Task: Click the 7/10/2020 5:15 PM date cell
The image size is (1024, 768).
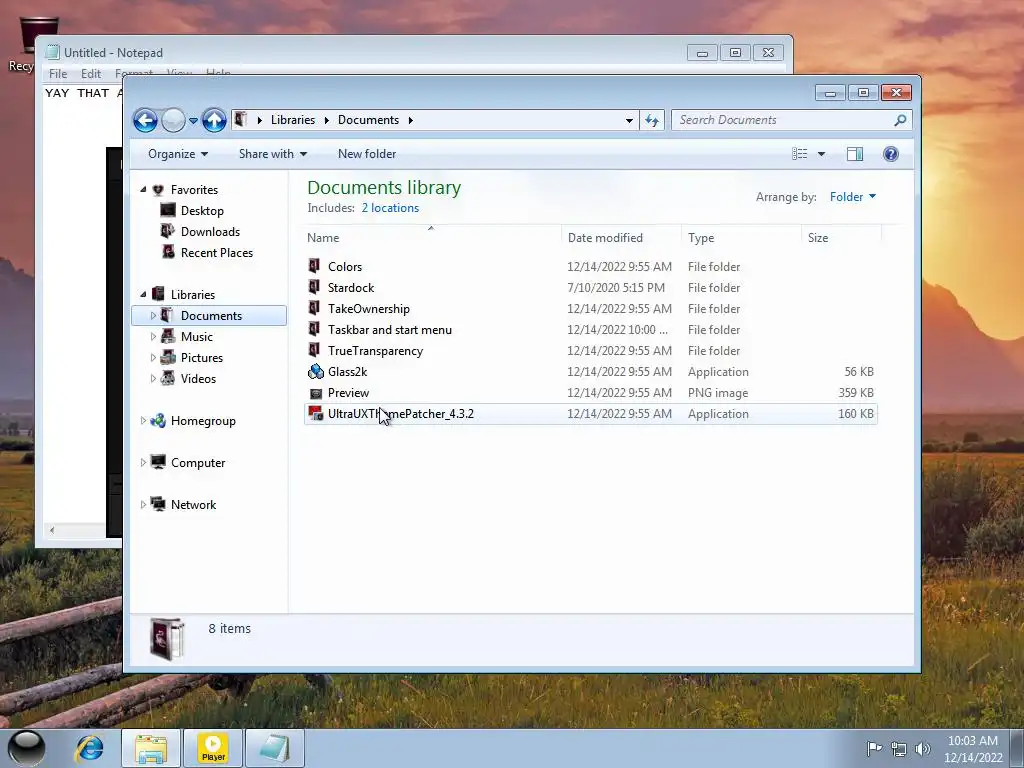Action: click(x=616, y=287)
